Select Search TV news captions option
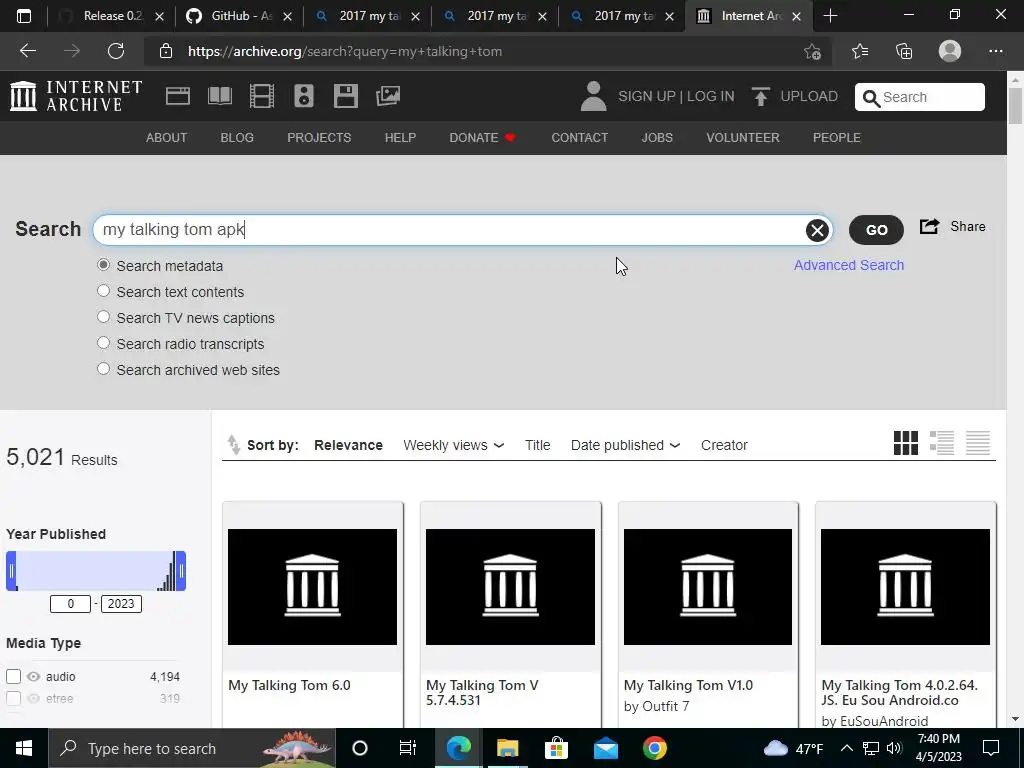Screen dimensions: 1024x768 tap(103, 317)
